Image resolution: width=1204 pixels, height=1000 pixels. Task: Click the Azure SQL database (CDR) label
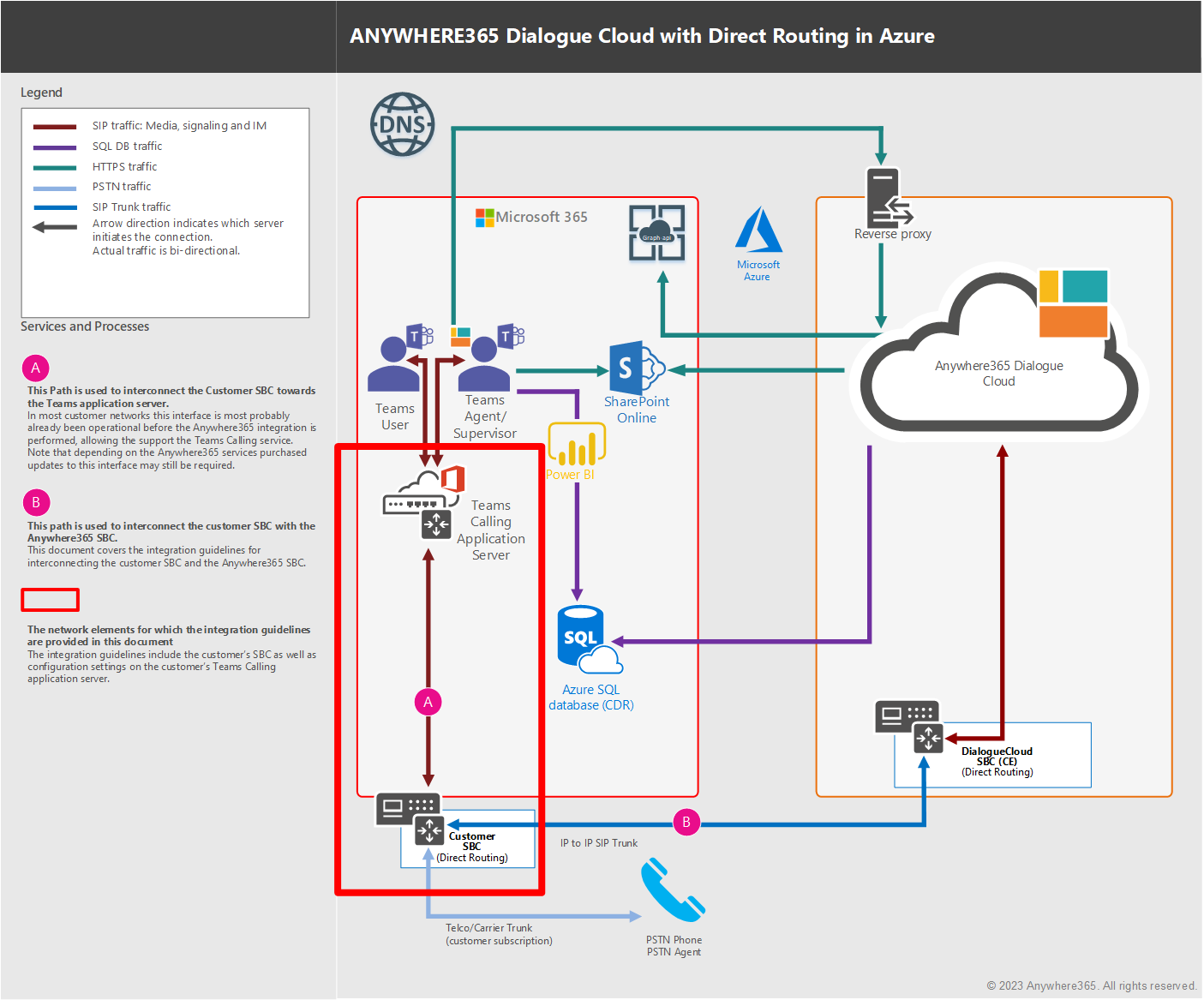click(591, 698)
